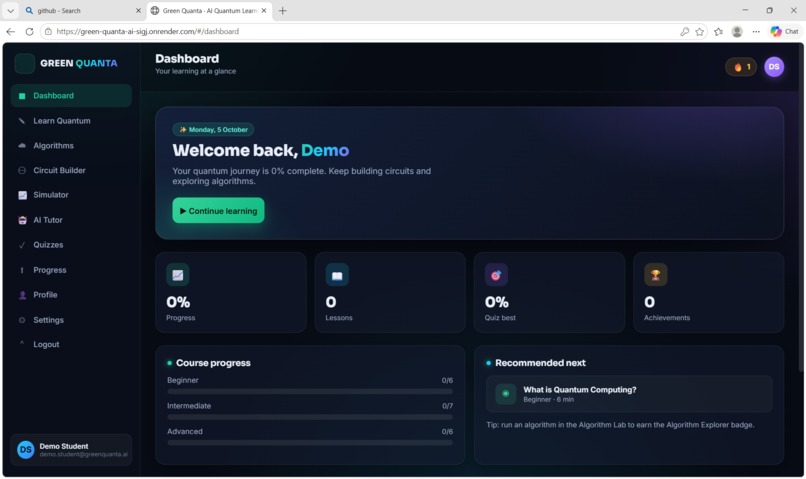Reload the page with refresh button

[29, 31]
